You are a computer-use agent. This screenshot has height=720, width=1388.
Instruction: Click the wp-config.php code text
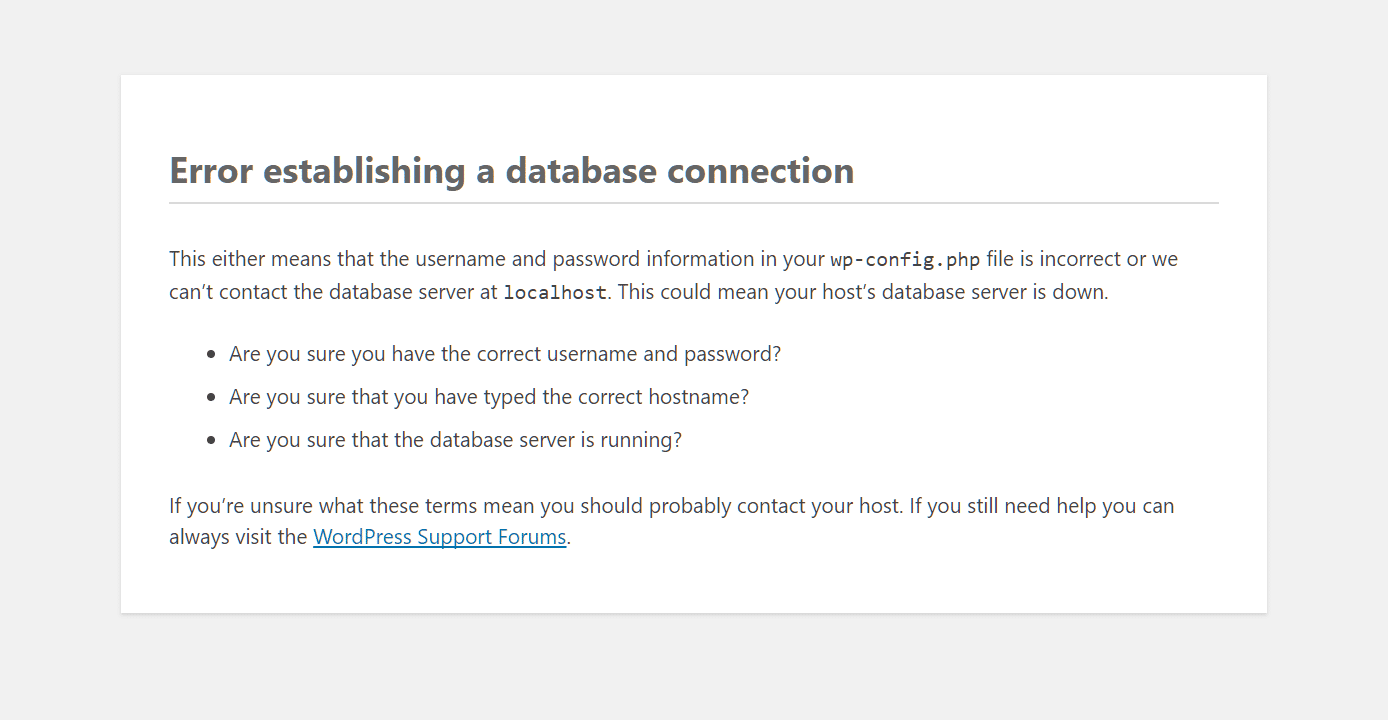[905, 260]
